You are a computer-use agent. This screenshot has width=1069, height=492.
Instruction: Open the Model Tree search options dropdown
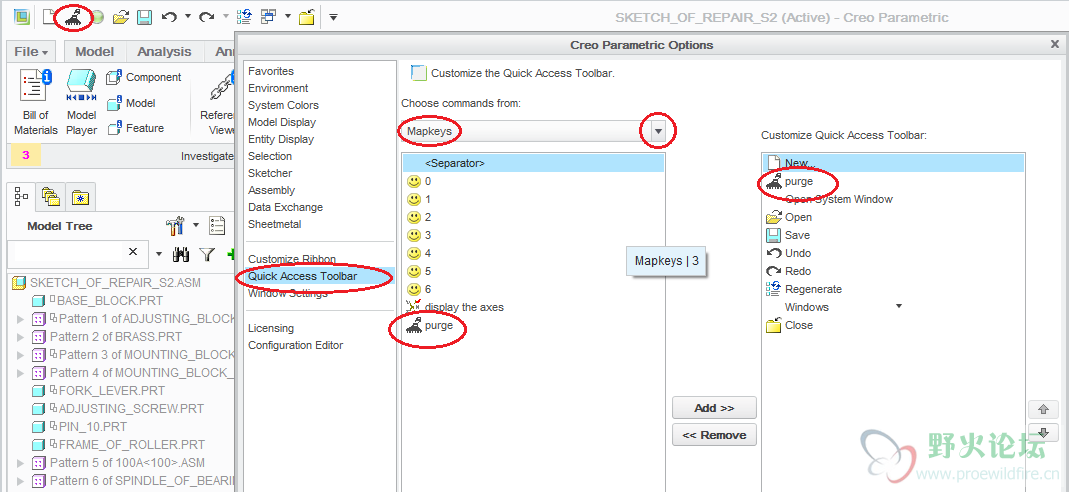[159, 254]
